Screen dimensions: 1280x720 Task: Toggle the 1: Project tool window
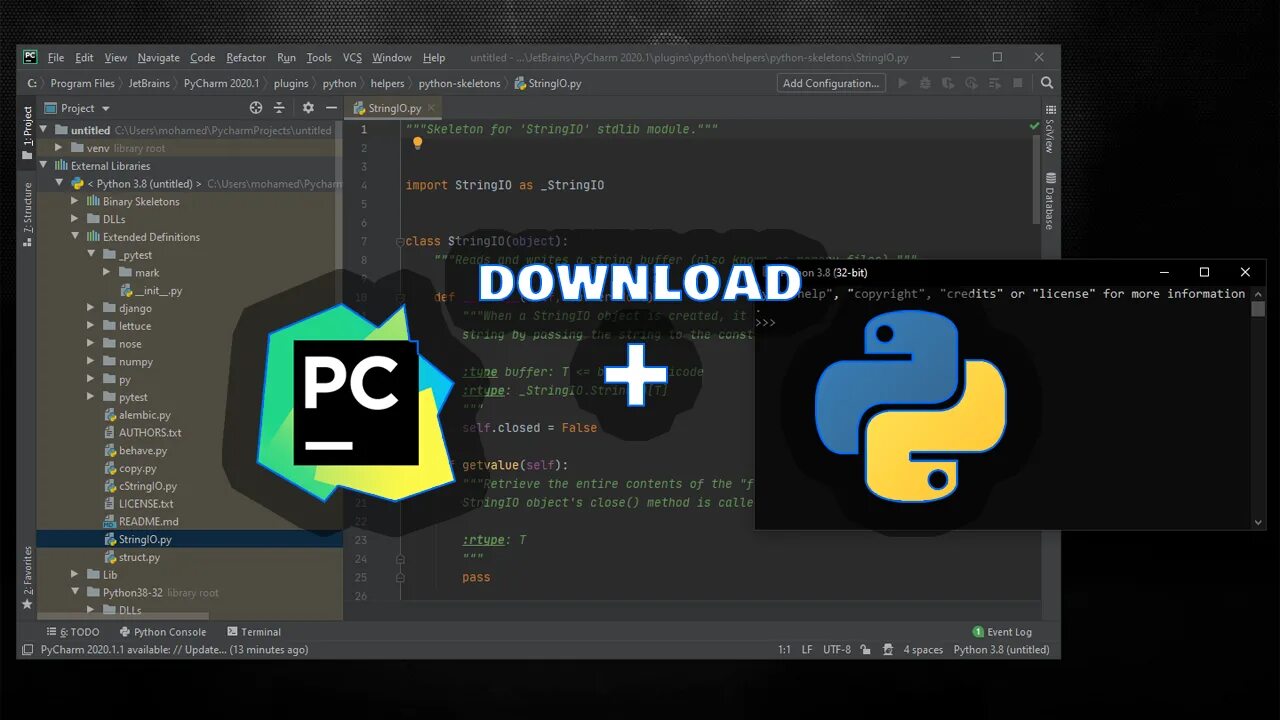(28, 132)
